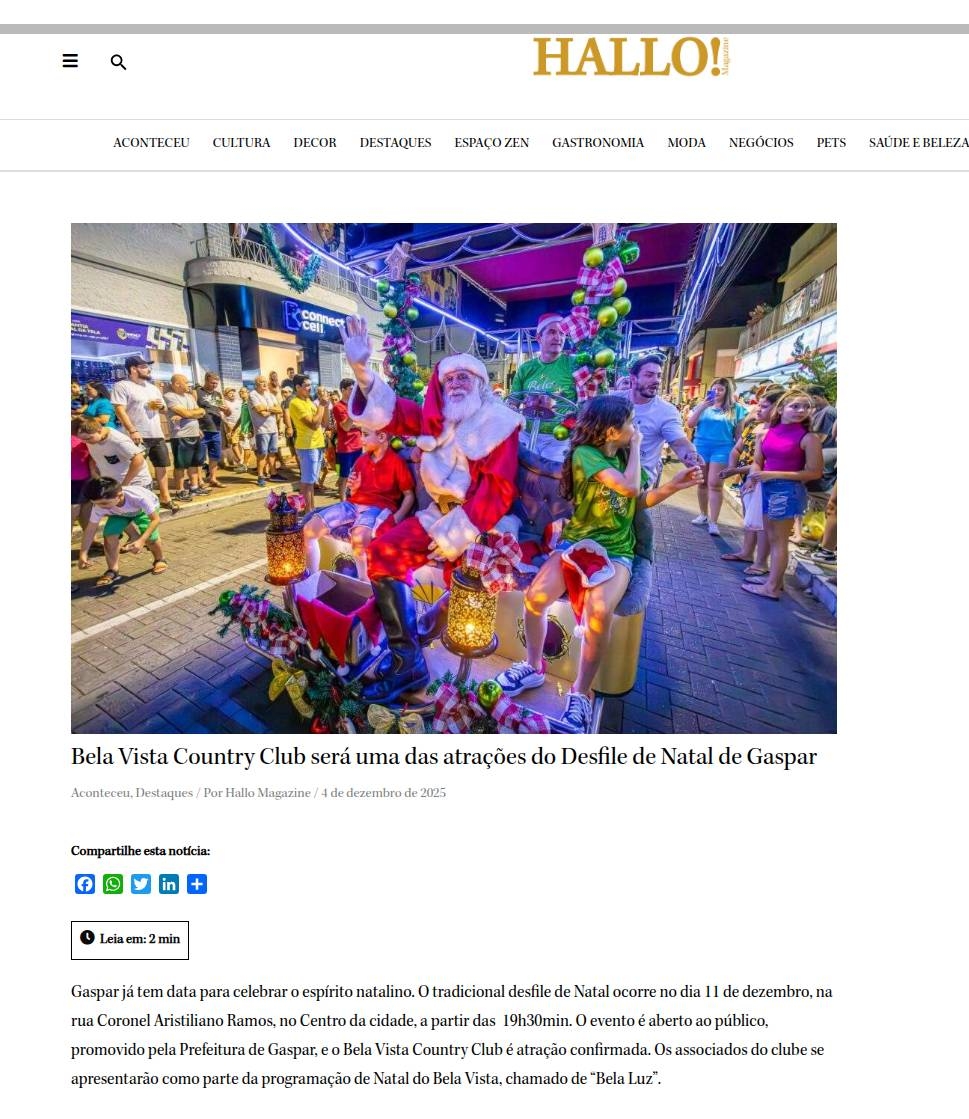Image resolution: width=969 pixels, height=1119 pixels.
Task: Open the Aconteceu menu section
Action: [151, 143]
